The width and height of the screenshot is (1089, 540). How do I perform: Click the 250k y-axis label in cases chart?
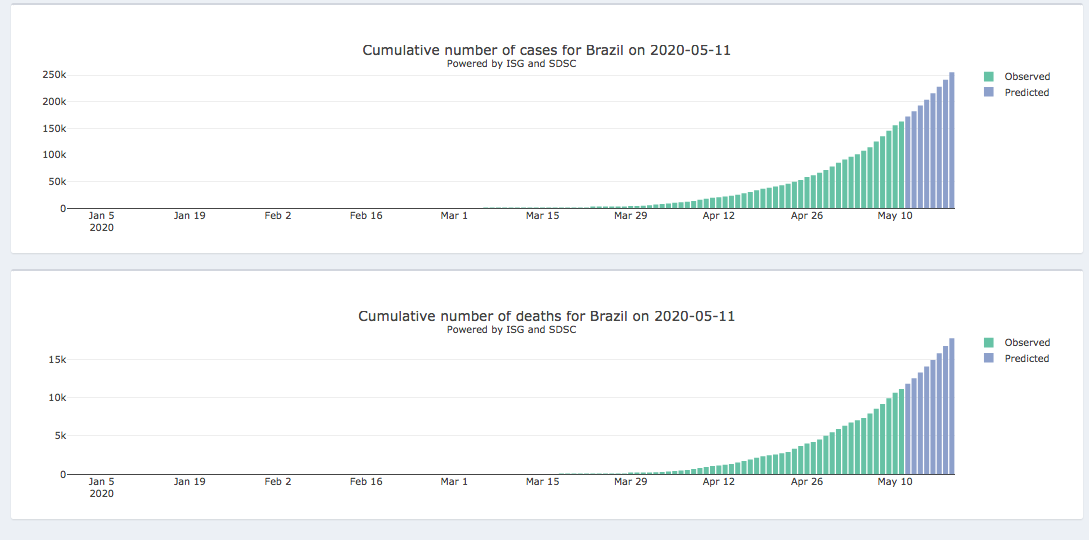(x=54, y=75)
